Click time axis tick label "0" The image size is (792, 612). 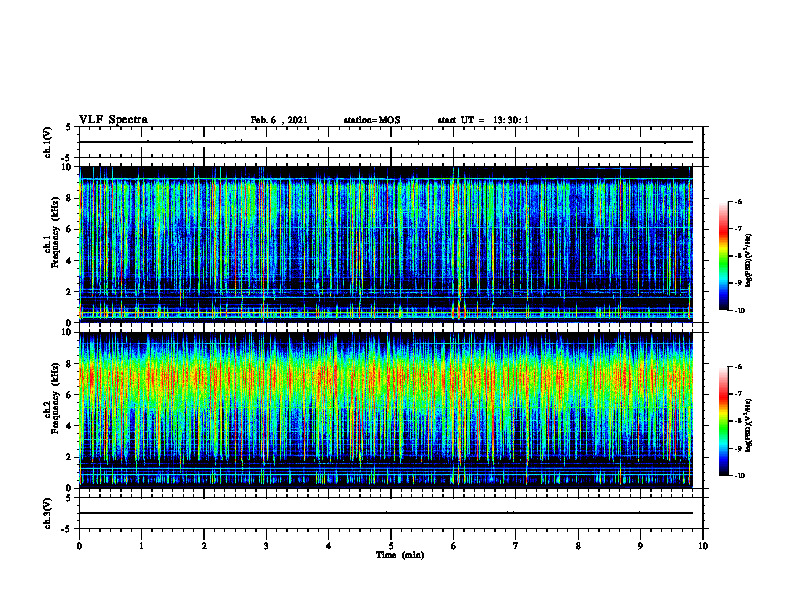click(x=79, y=546)
